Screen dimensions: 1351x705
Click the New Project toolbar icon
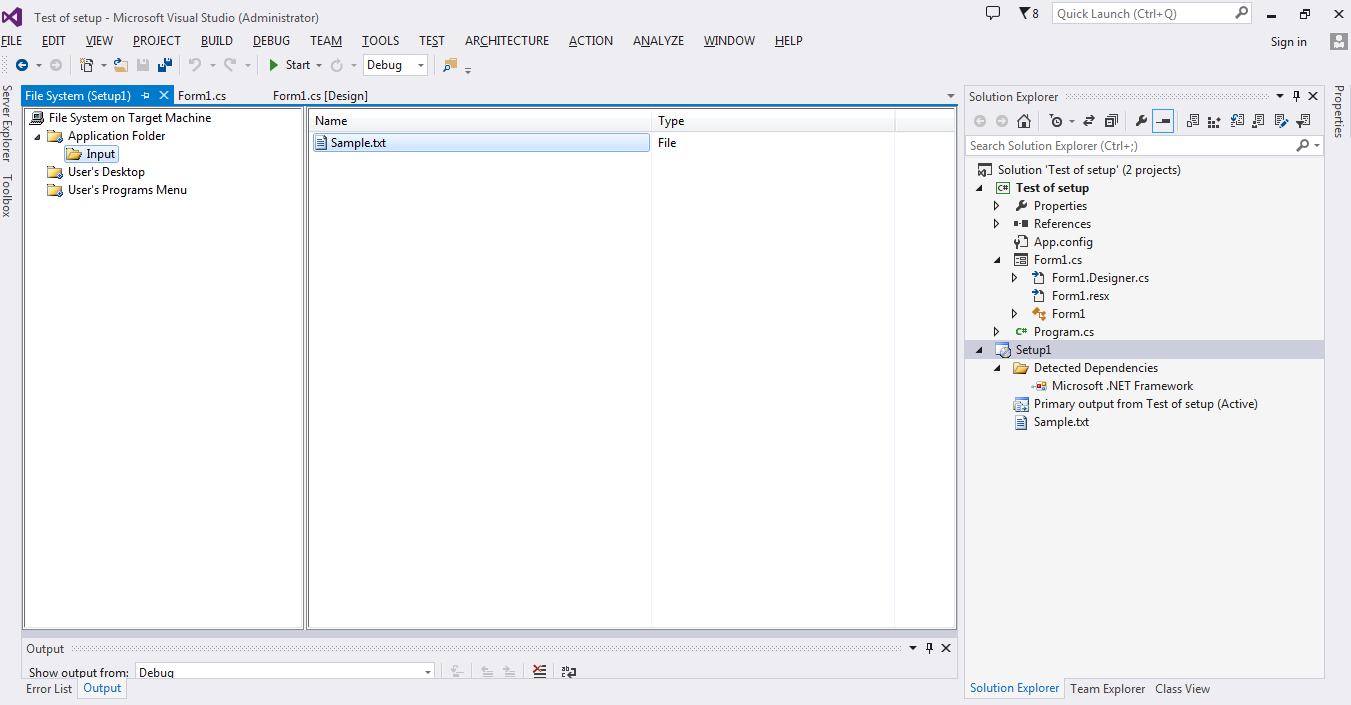pos(87,65)
